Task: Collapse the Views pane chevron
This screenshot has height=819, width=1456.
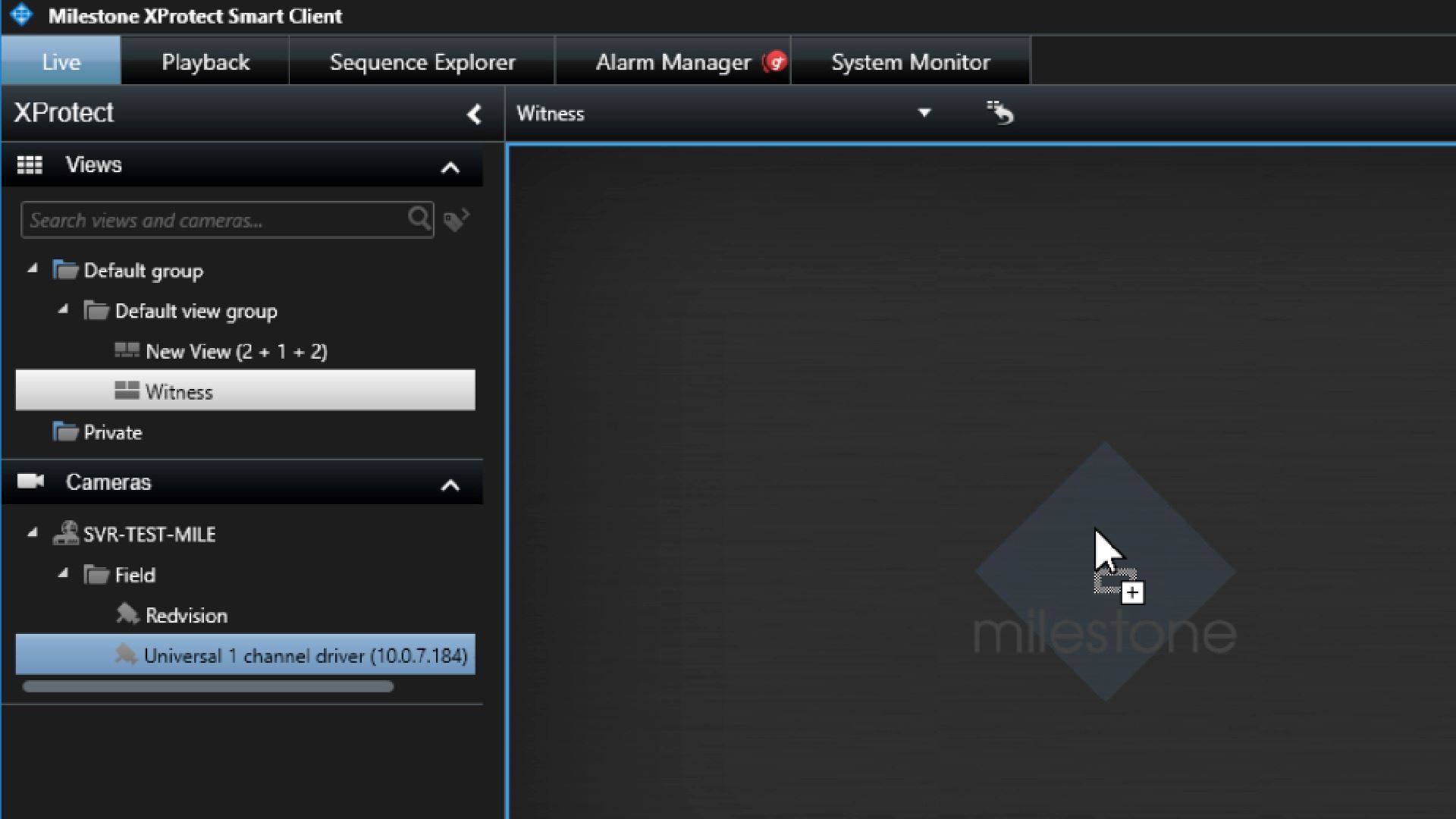Action: [450, 168]
